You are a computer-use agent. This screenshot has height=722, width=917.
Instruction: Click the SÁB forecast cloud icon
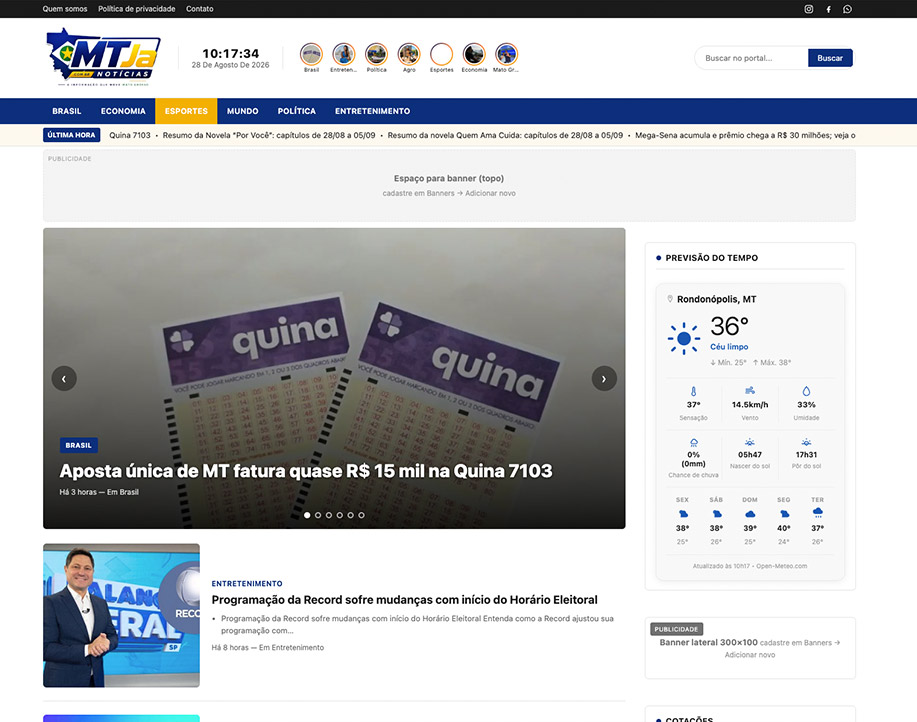tap(716, 514)
